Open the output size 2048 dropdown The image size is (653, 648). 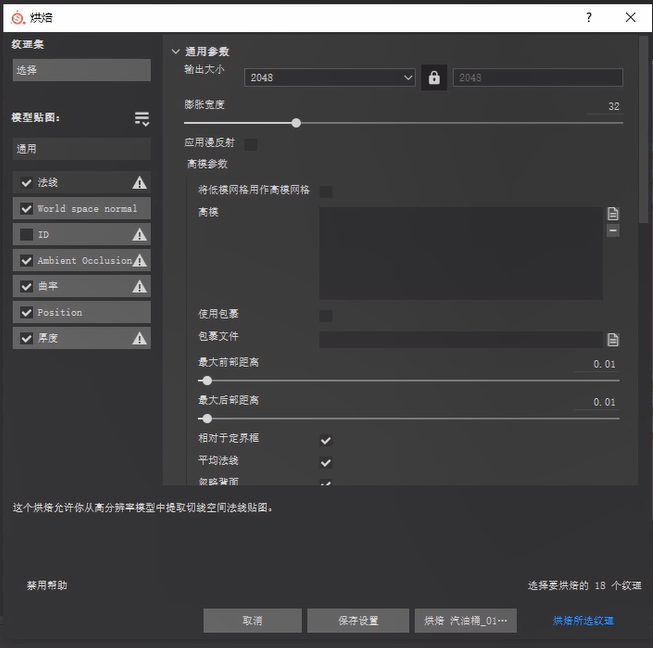click(x=329, y=78)
